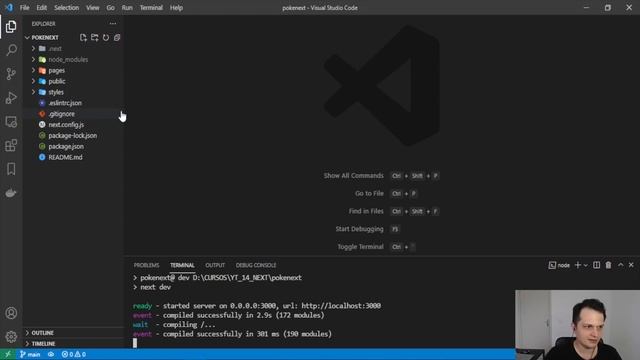
Task: Open the Explorer view in activity bar
Action: [x=11, y=27]
